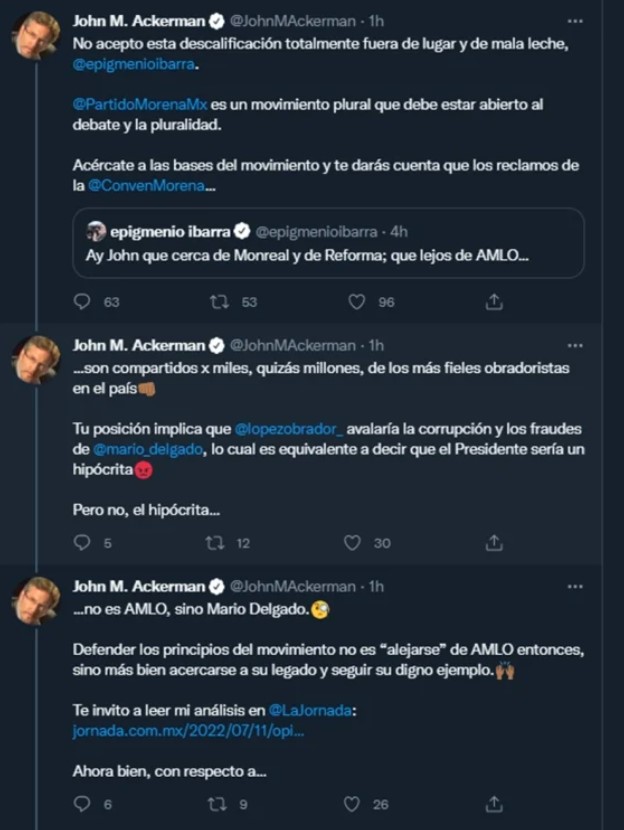Open the more options menu on first tweet
This screenshot has width=624, height=830.
pos(575,21)
